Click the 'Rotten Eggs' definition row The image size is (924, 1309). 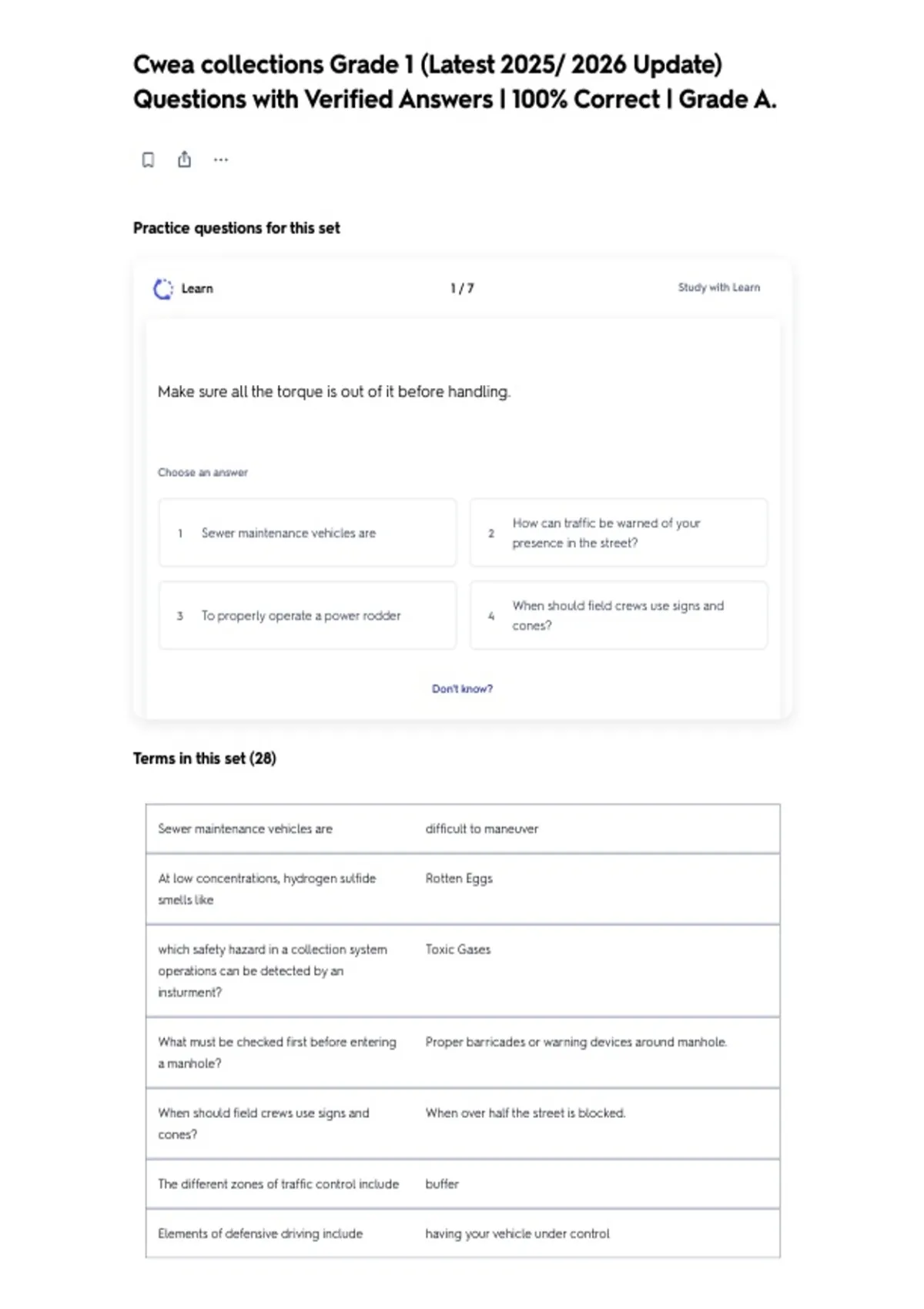463,889
